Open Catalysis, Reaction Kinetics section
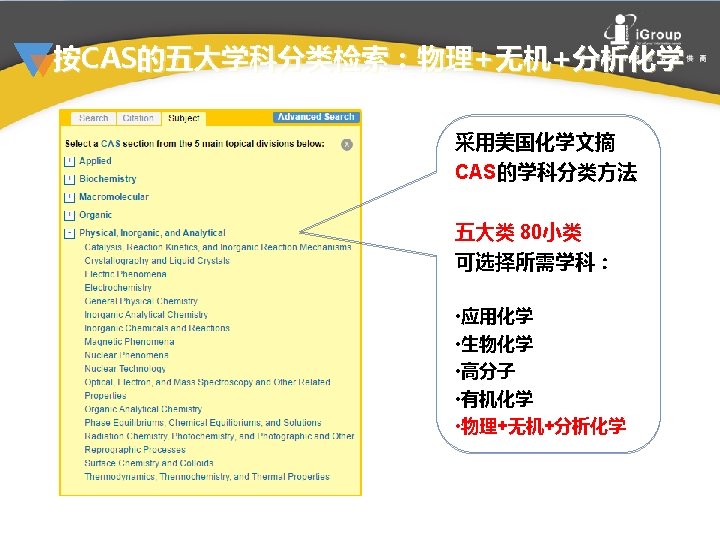This screenshot has width=720, height=540. tap(218, 247)
